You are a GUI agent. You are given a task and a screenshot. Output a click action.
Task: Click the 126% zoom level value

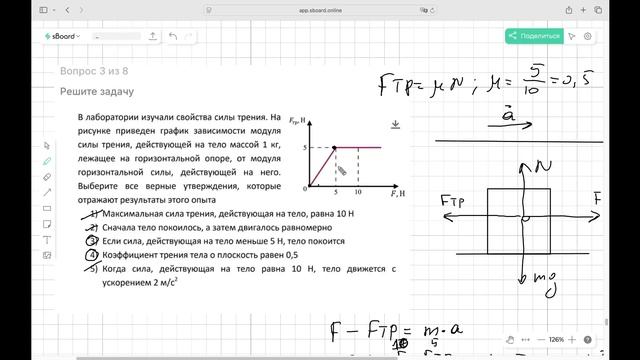tap(556, 340)
